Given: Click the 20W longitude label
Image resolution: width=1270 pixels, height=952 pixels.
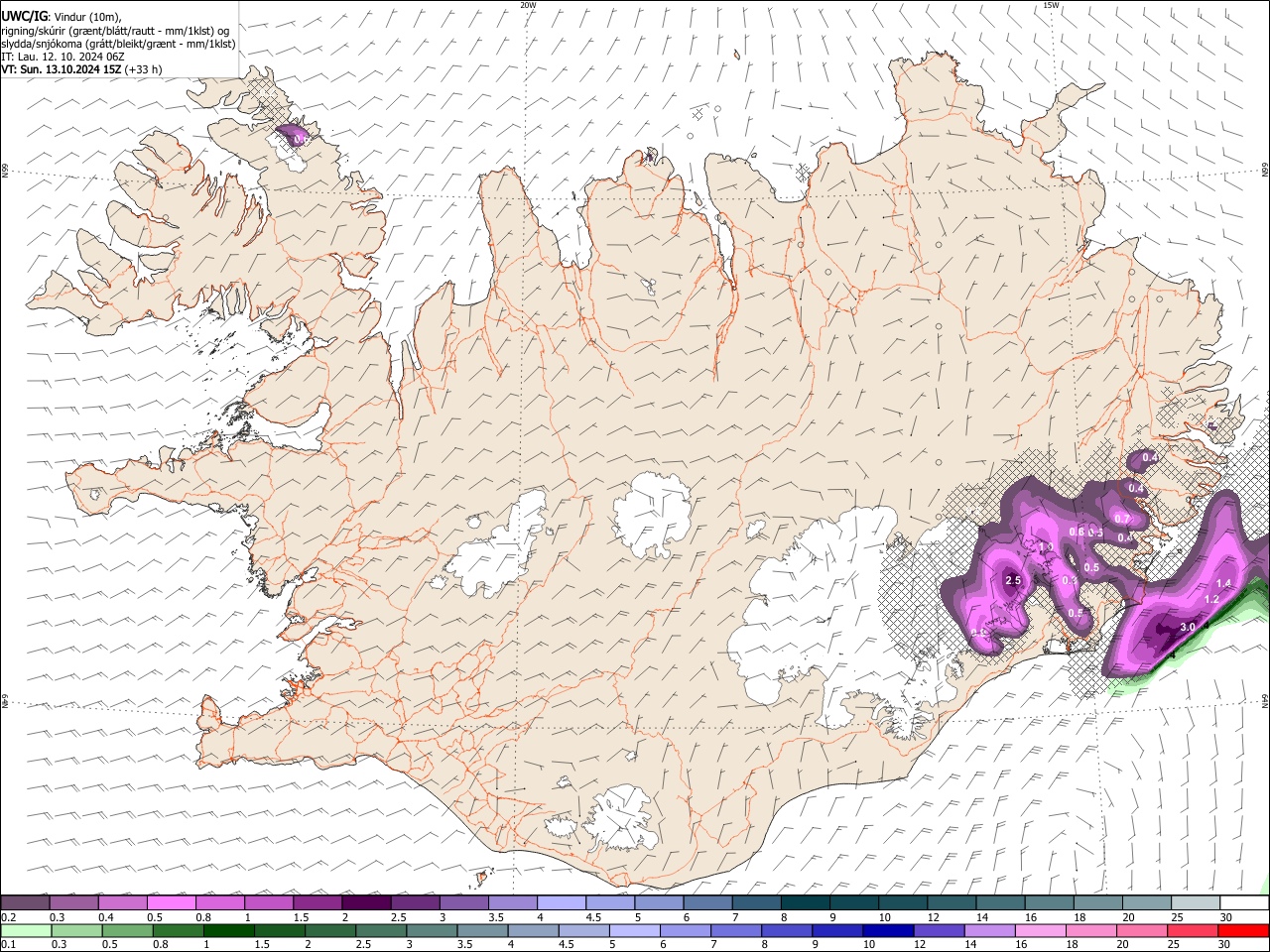Looking at the screenshot, I should [528, 5].
